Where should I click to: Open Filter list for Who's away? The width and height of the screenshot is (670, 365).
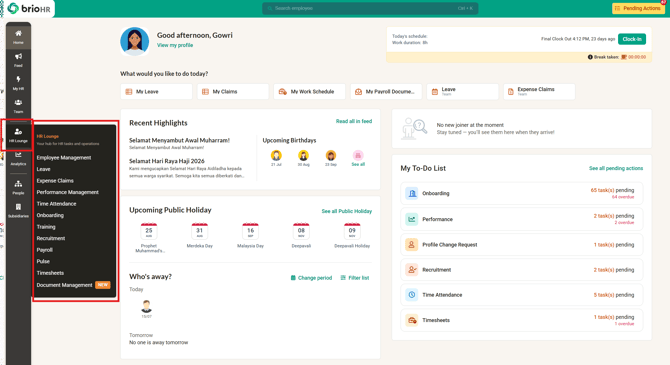click(x=355, y=278)
